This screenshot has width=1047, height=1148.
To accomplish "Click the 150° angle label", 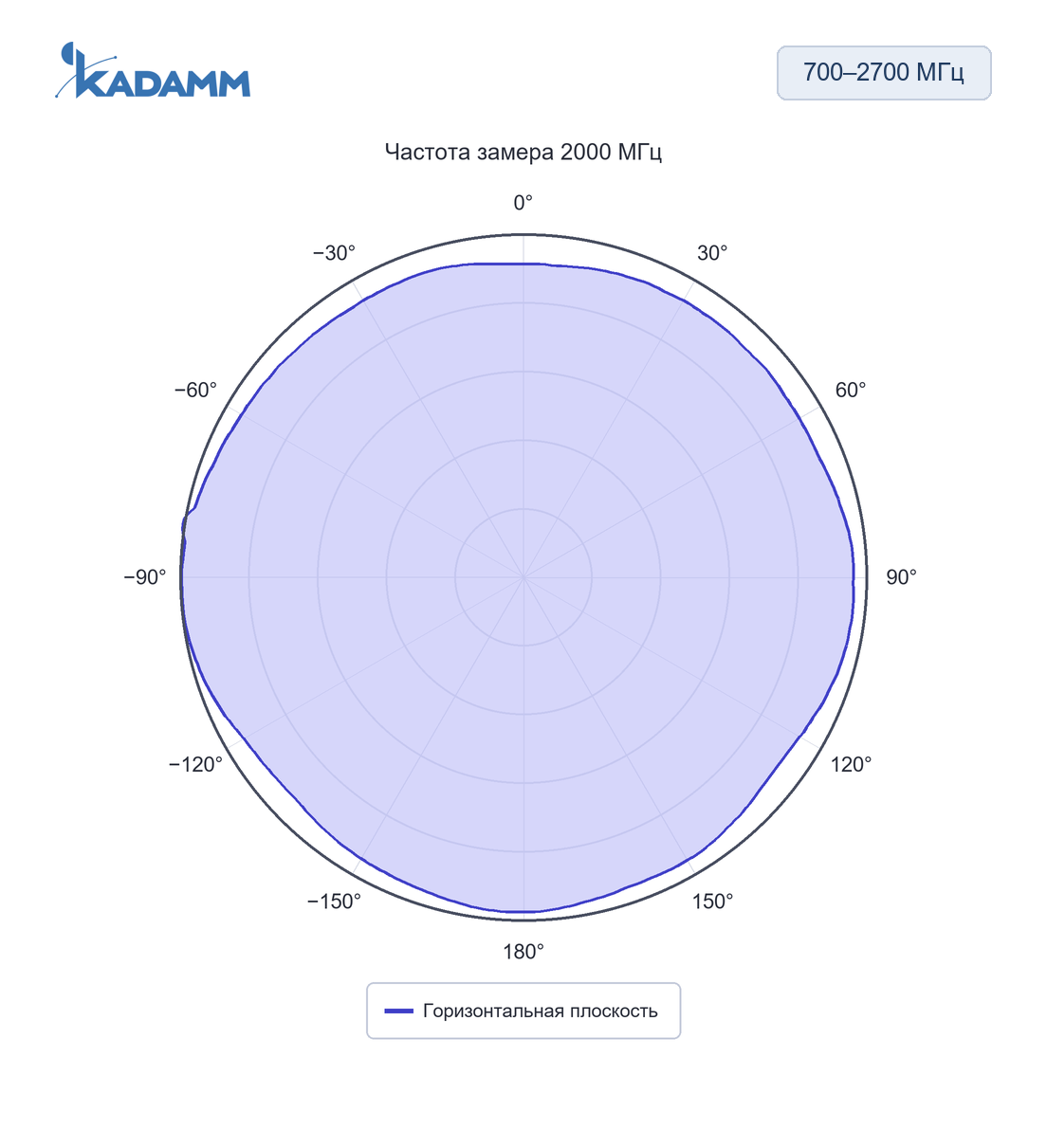I will tap(712, 902).
